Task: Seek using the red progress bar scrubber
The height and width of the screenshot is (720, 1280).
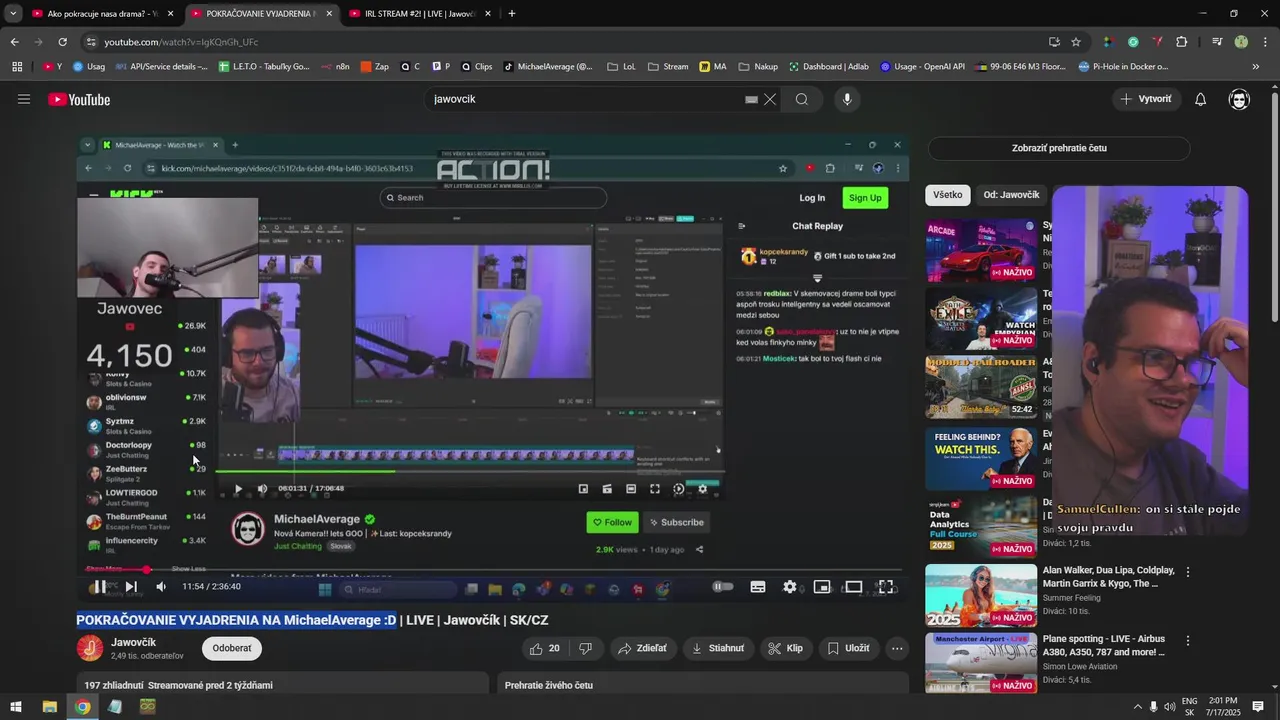Action: click(147, 569)
